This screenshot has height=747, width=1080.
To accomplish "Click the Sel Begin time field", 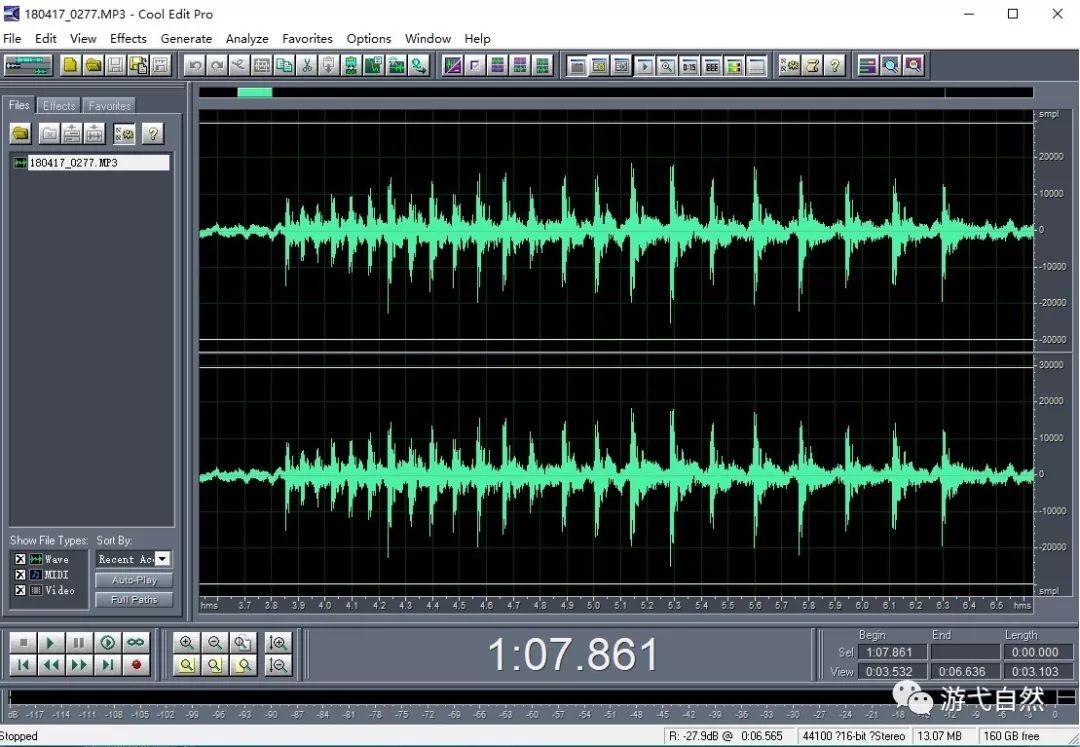I will (x=892, y=652).
